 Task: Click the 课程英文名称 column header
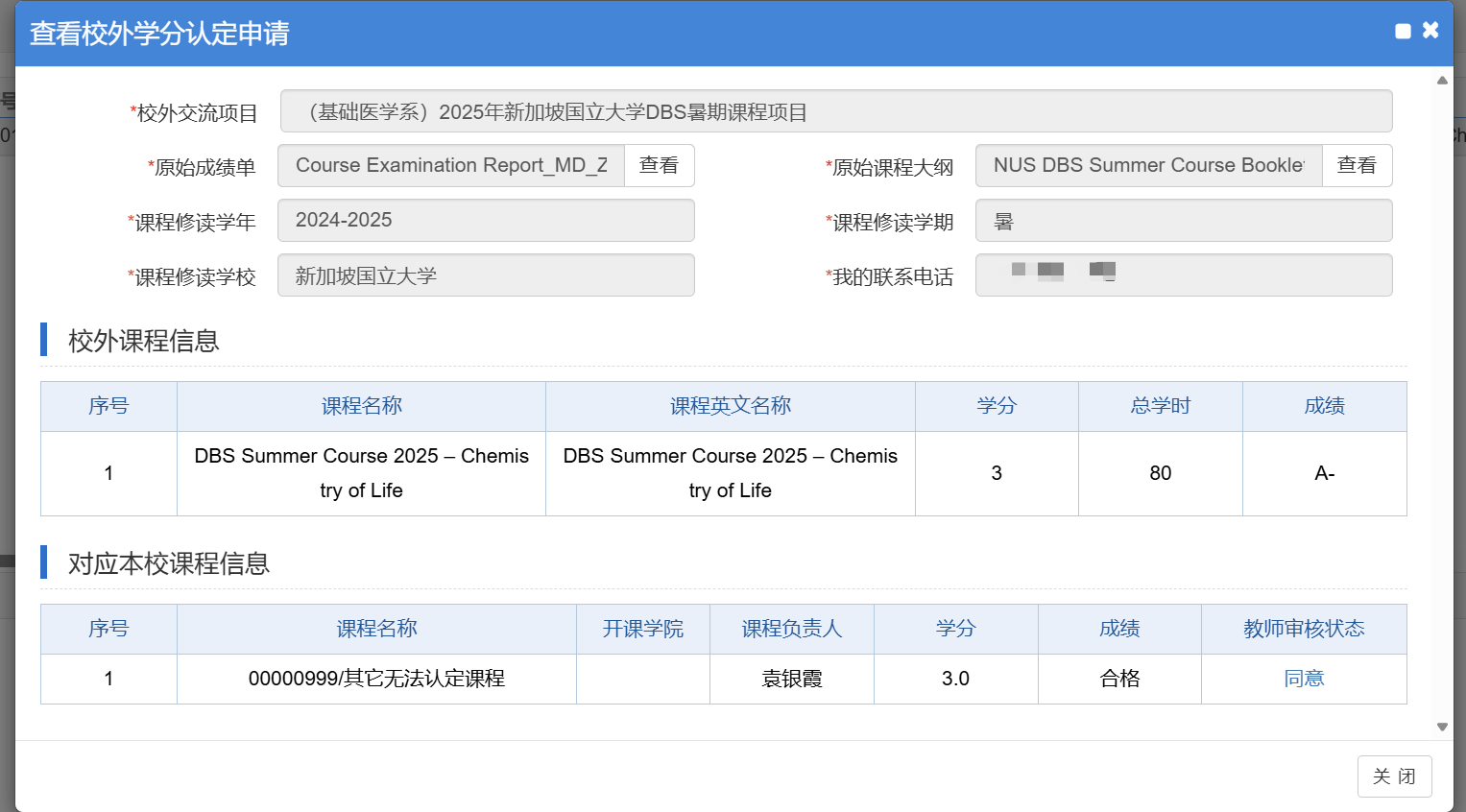point(730,406)
